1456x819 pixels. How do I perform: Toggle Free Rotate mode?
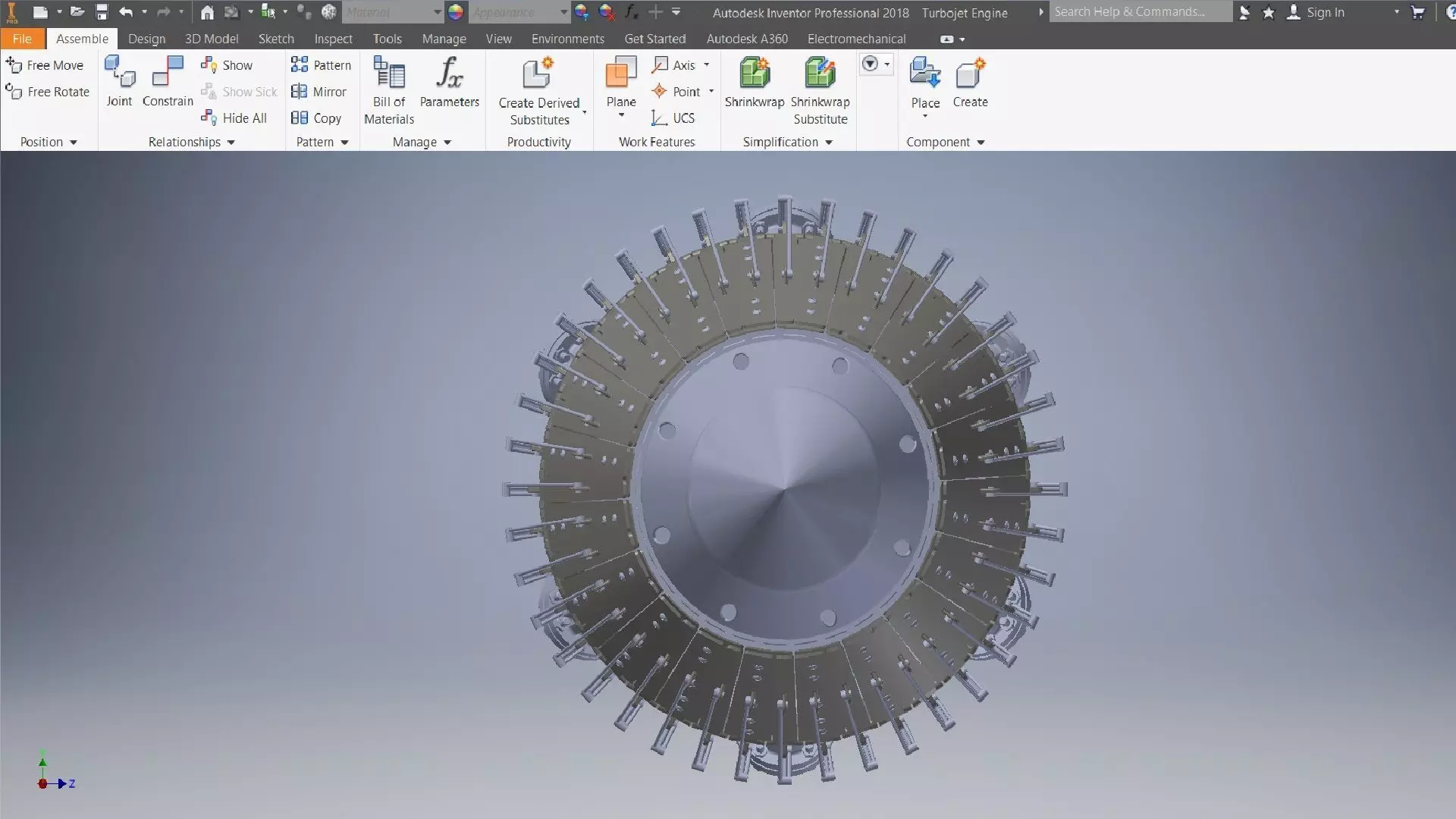[x=48, y=92]
